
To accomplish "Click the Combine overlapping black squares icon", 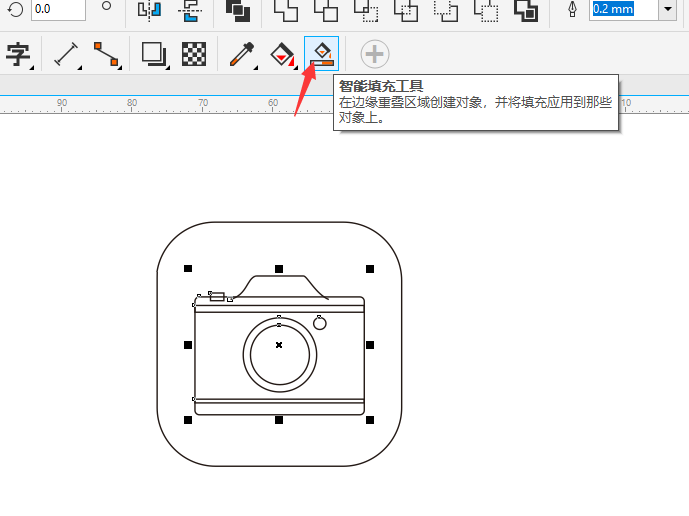I will (238, 10).
